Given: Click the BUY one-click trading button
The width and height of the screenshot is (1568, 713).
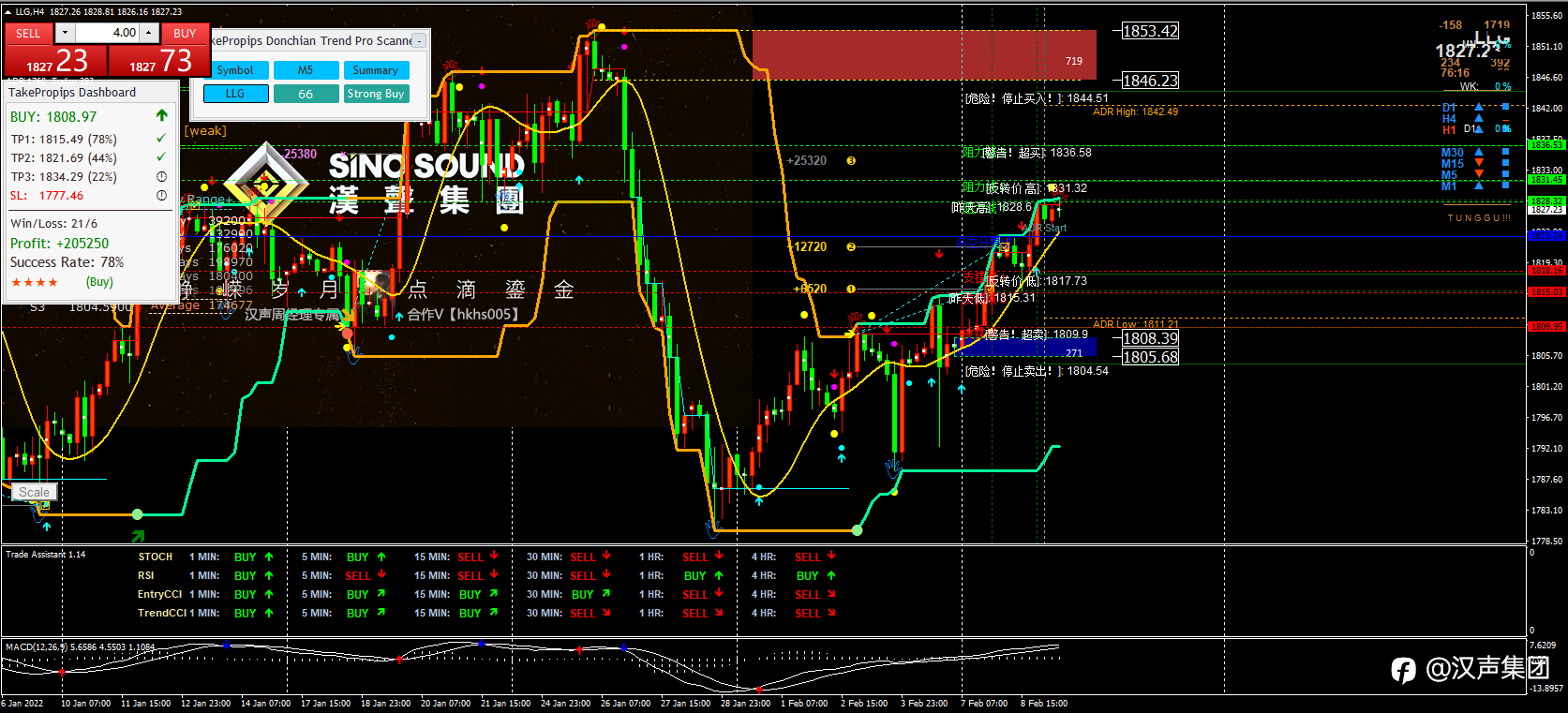Looking at the screenshot, I should (x=185, y=33).
